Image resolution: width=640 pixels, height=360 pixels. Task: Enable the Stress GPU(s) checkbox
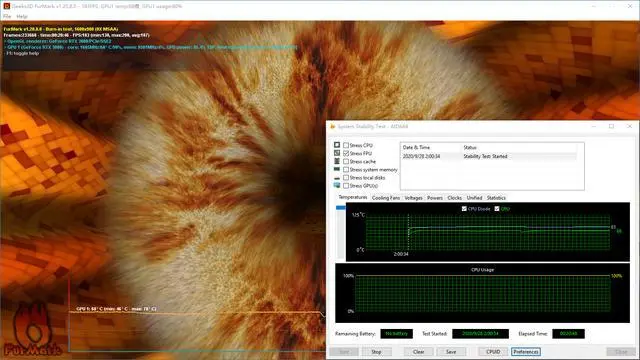coord(346,186)
